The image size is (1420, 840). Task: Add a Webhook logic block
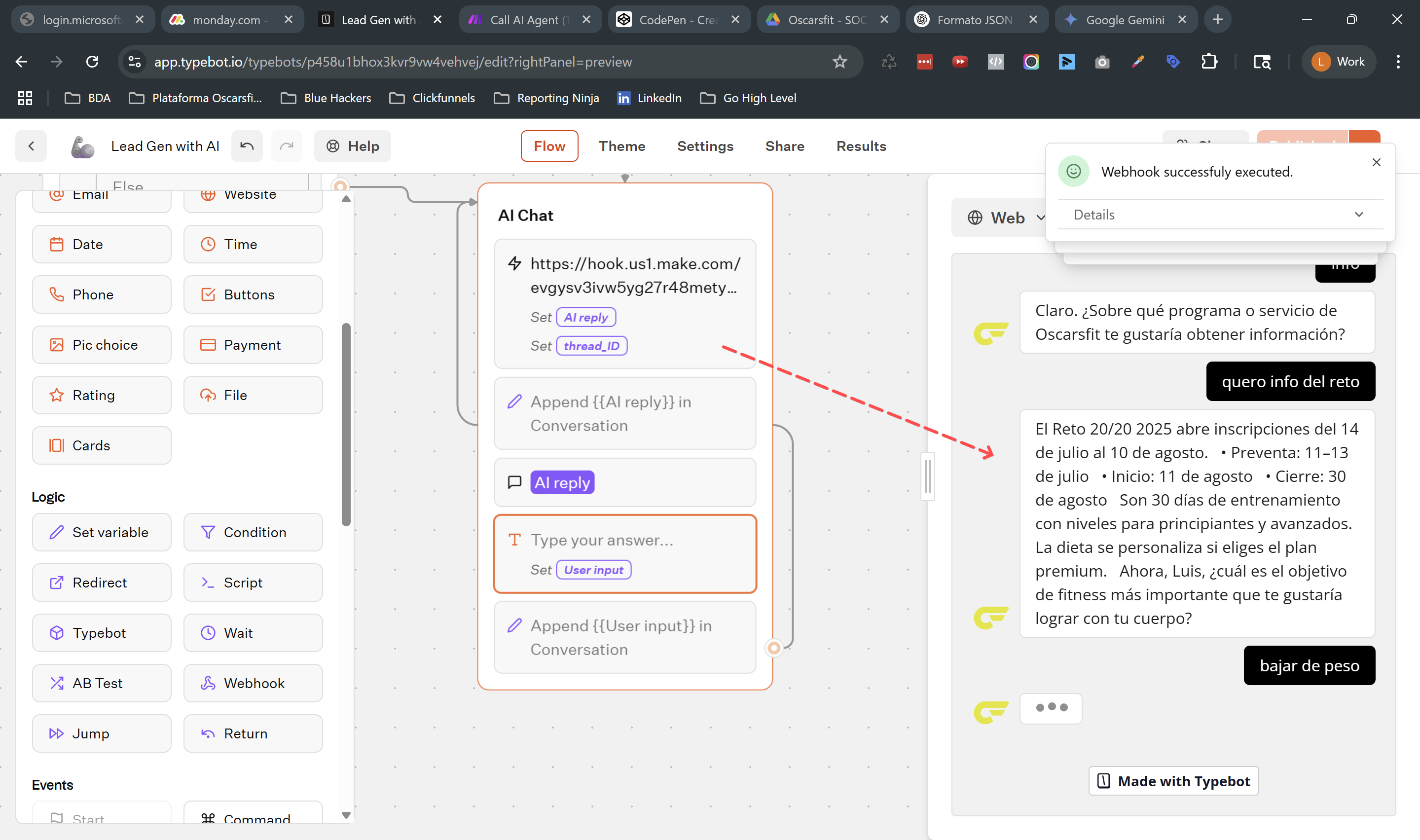(253, 683)
